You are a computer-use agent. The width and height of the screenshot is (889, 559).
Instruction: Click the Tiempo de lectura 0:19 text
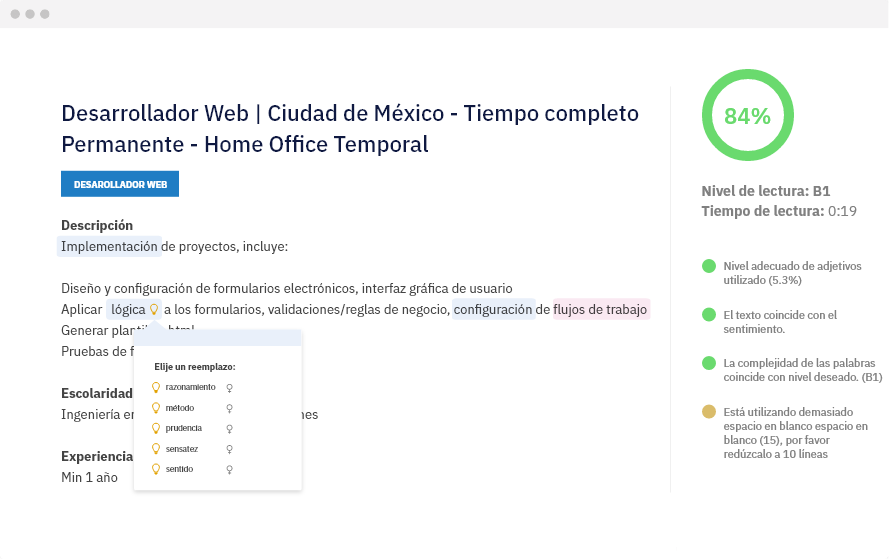coord(779,211)
